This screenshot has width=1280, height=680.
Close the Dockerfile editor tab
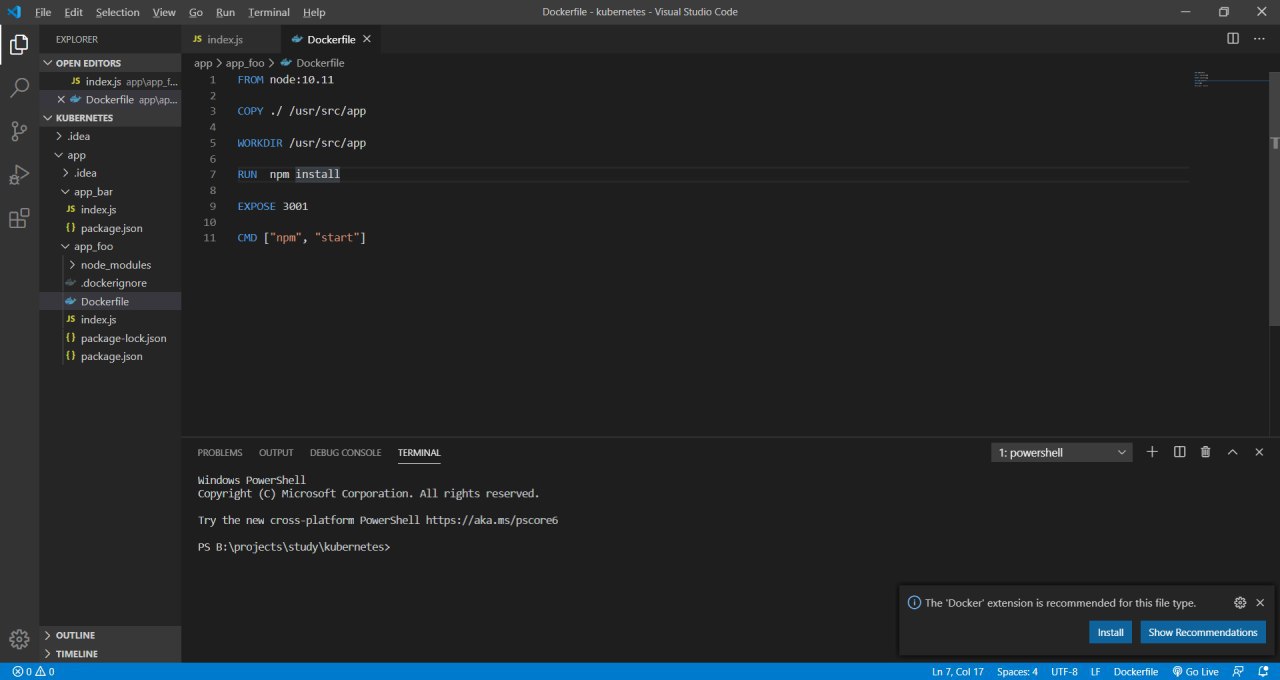coord(367,39)
